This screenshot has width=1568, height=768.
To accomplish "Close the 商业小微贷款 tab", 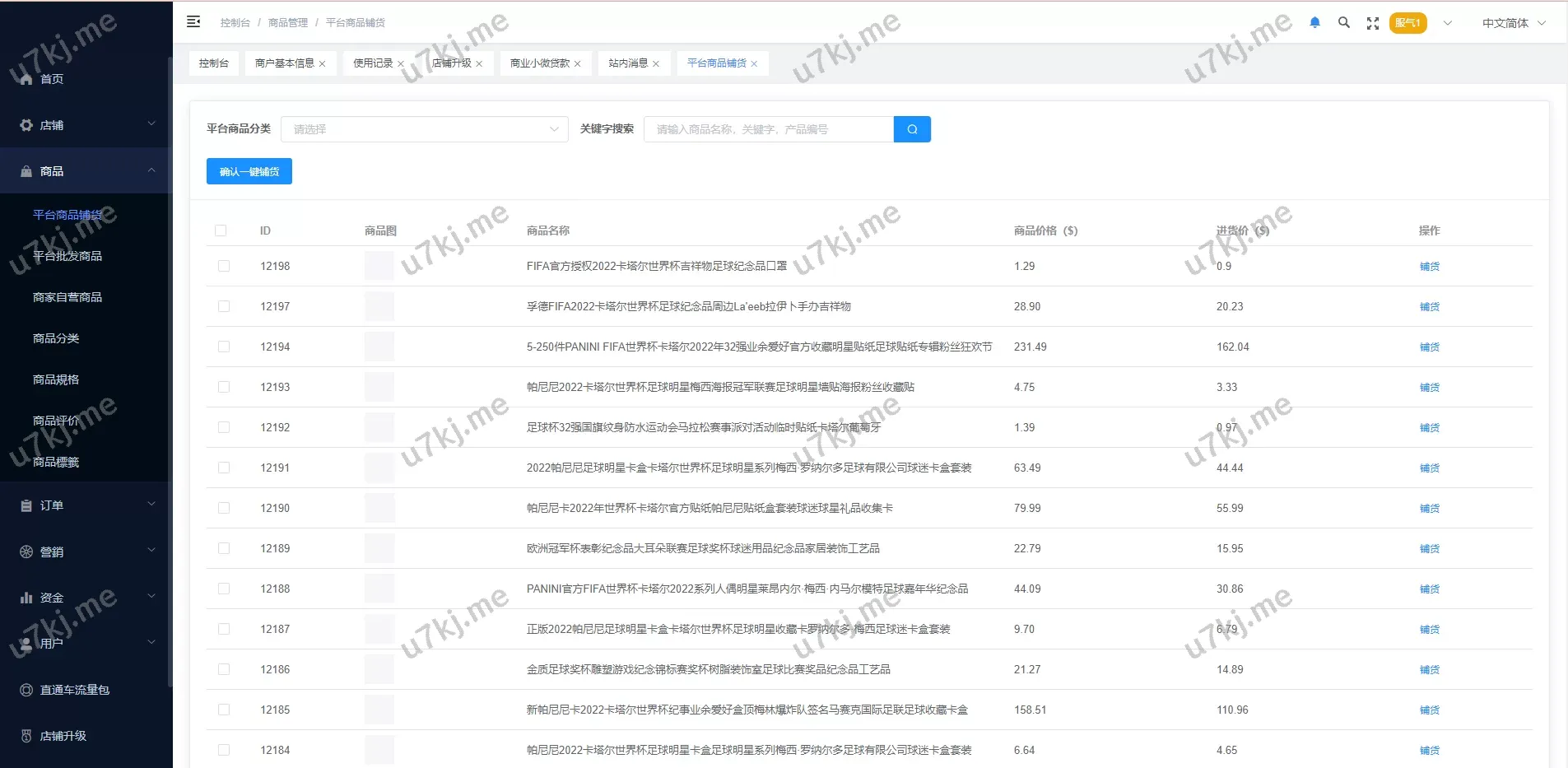I will click(578, 64).
